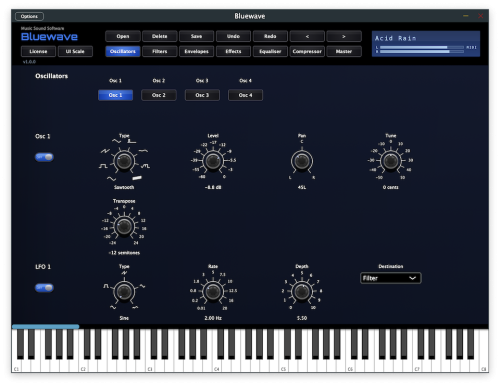500x386 pixels.
Task: Click the 5.50 depth value
Action: coord(302,318)
